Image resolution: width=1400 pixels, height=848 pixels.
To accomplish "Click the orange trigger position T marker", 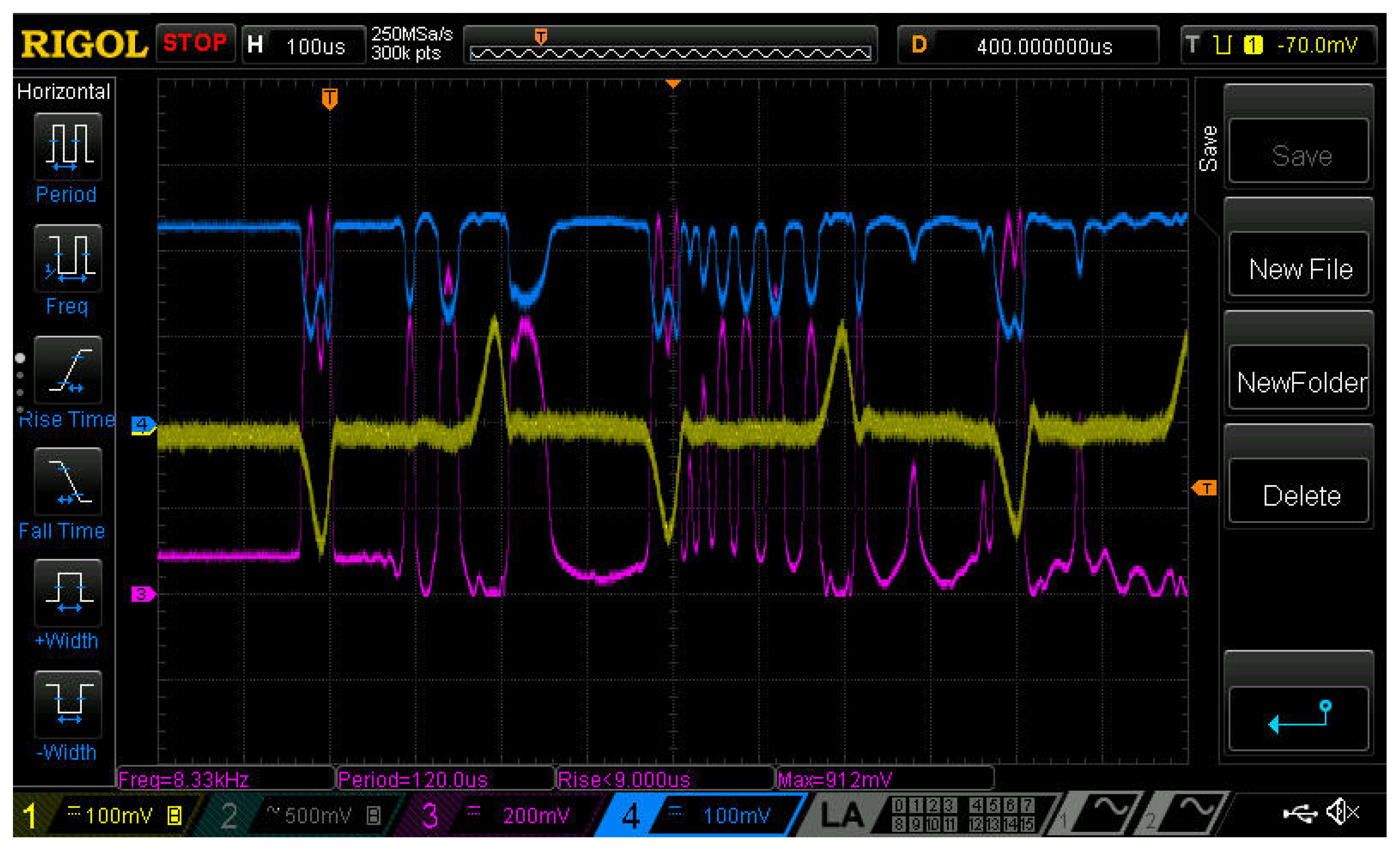I will [330, 98].
